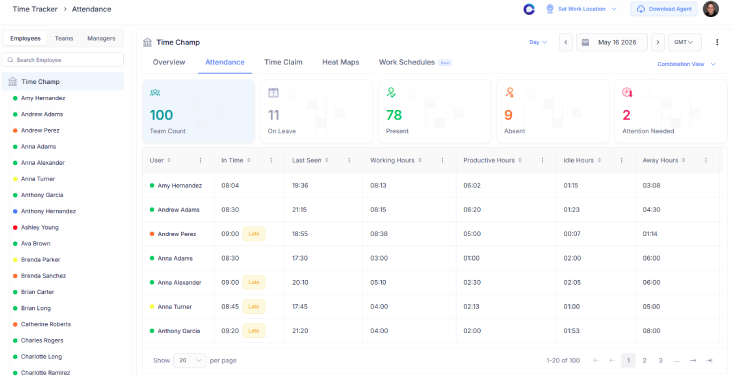Select the Attendance tab
This screenshot has width=732, height=377.
(x=225, y=62)
